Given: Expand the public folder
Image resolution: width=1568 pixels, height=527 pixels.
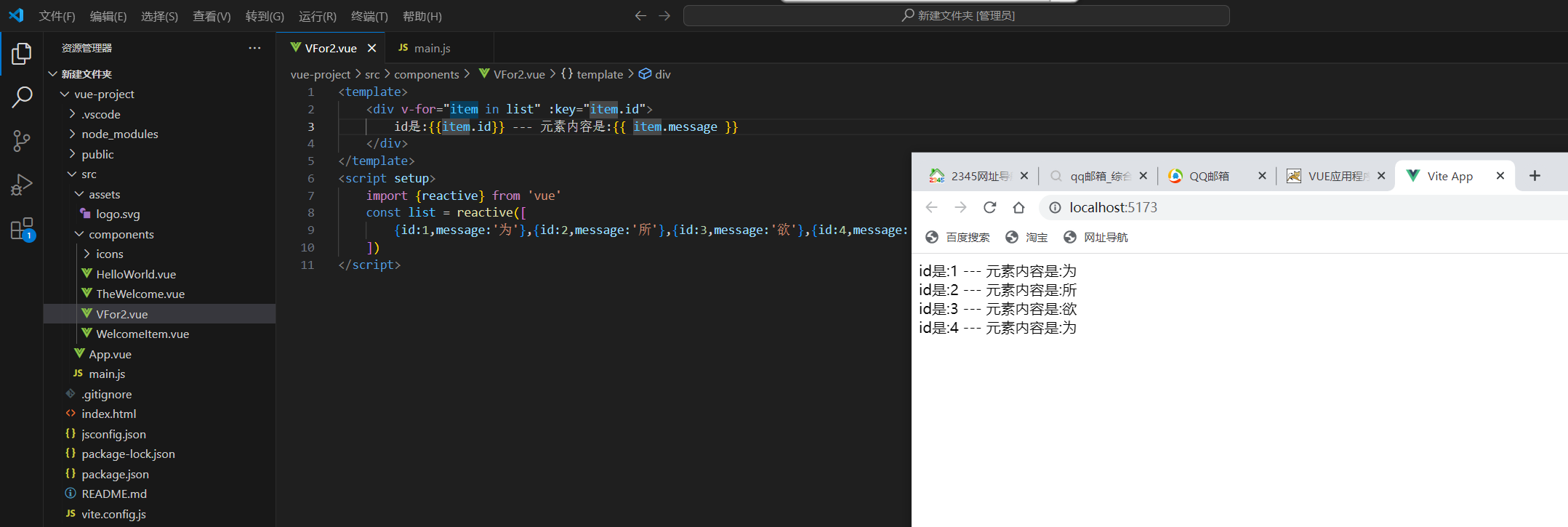Looking at the screenshot, I should click(x=72, y=154).
